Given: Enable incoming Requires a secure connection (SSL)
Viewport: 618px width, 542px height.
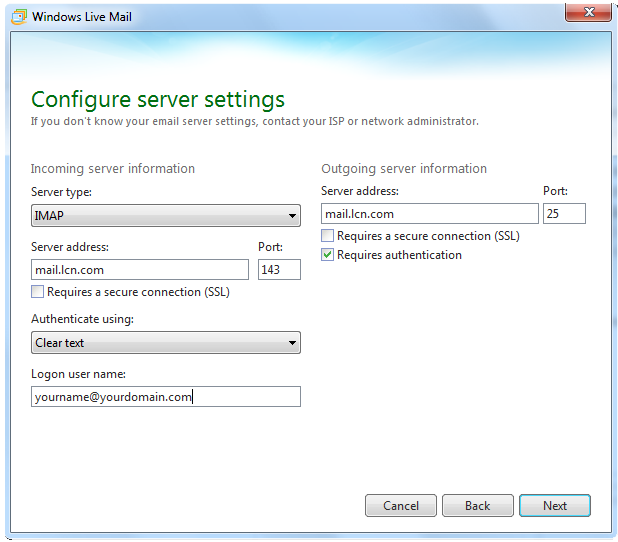Looking at the screenshot, I should (x=37, y=292).
